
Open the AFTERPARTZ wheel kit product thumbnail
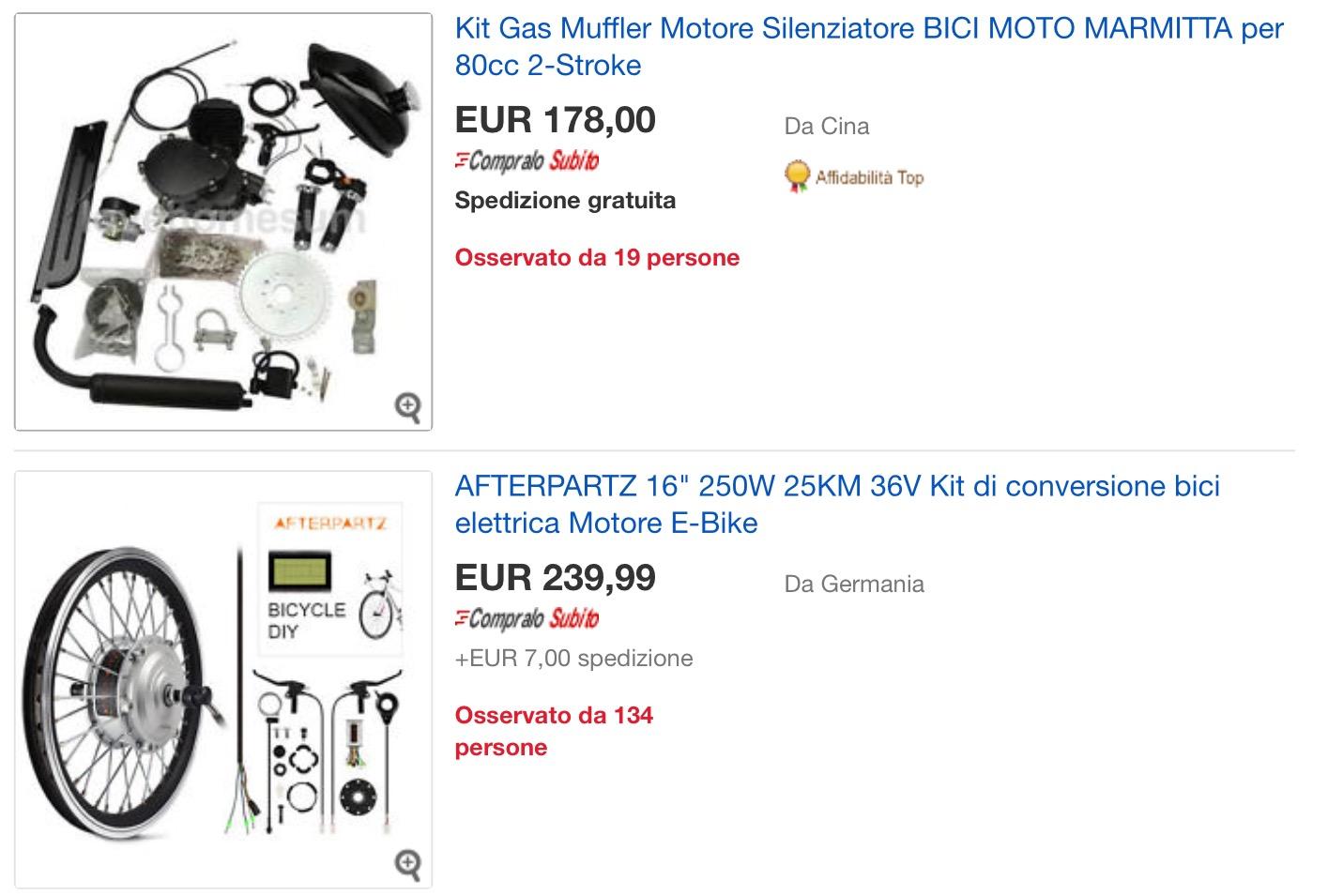click(x=223, y=679)
